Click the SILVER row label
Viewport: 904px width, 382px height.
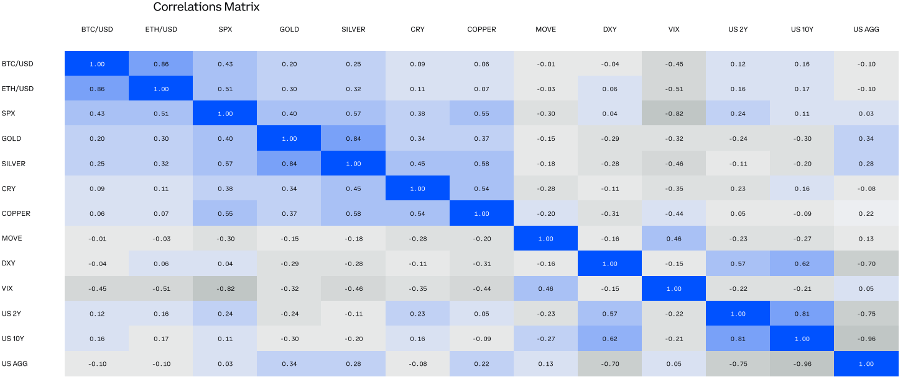click(13, 164)
